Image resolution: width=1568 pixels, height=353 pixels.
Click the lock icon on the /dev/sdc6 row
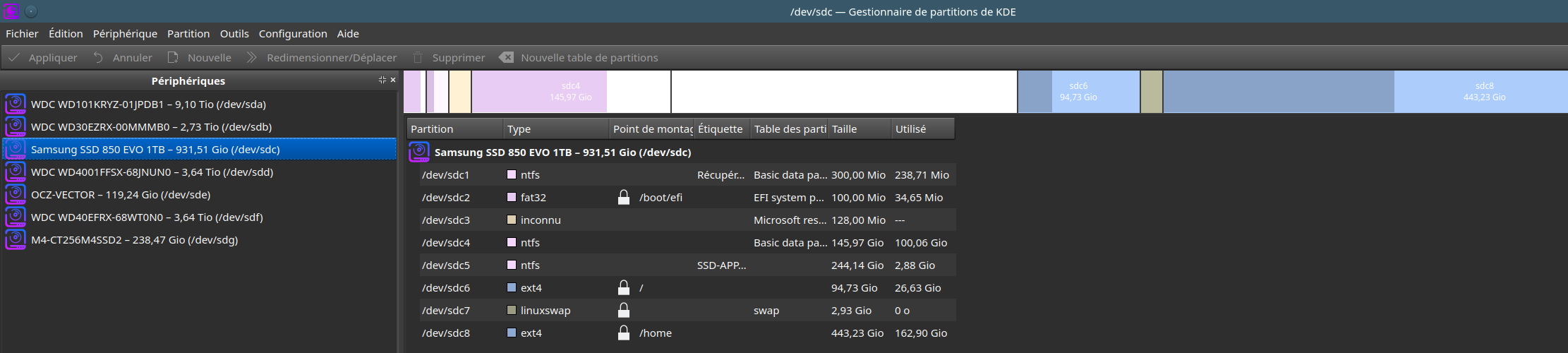[624, 287]
